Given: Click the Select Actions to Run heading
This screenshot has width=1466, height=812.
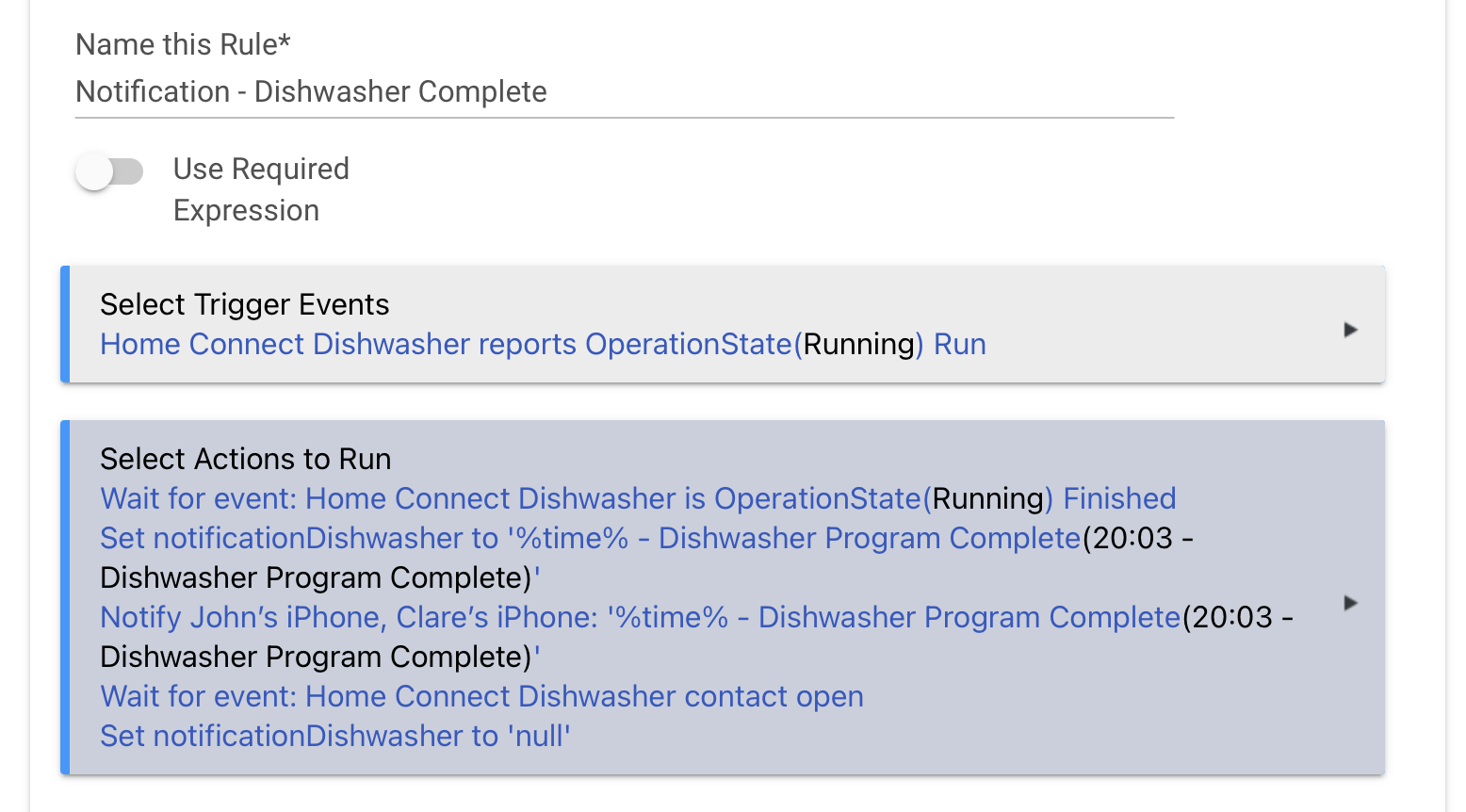Looking at the screenshot, I should [x=245, y=460].
